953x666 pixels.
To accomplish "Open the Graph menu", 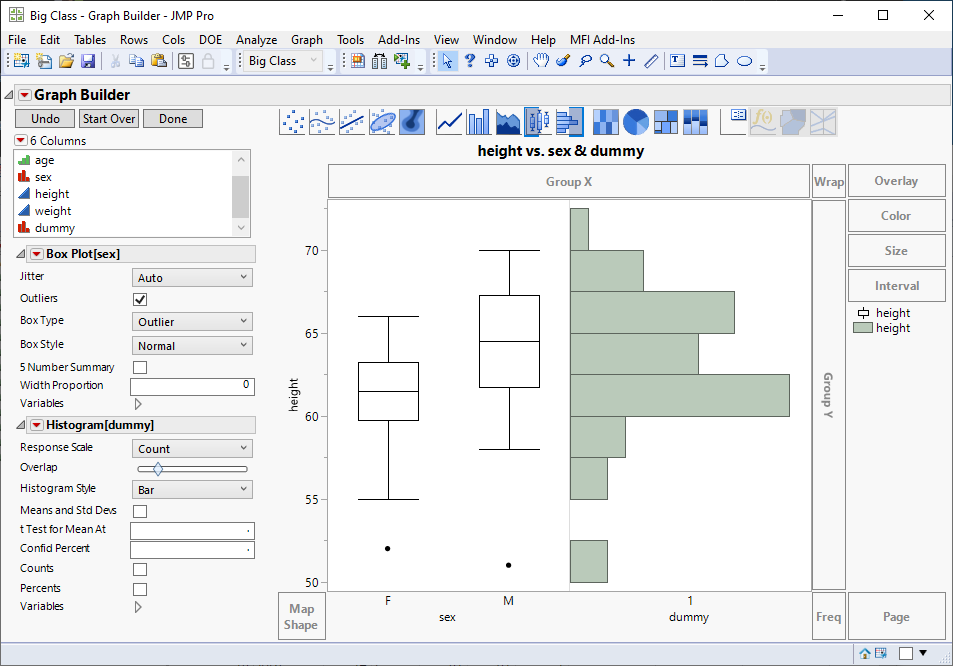I will 307,40.
